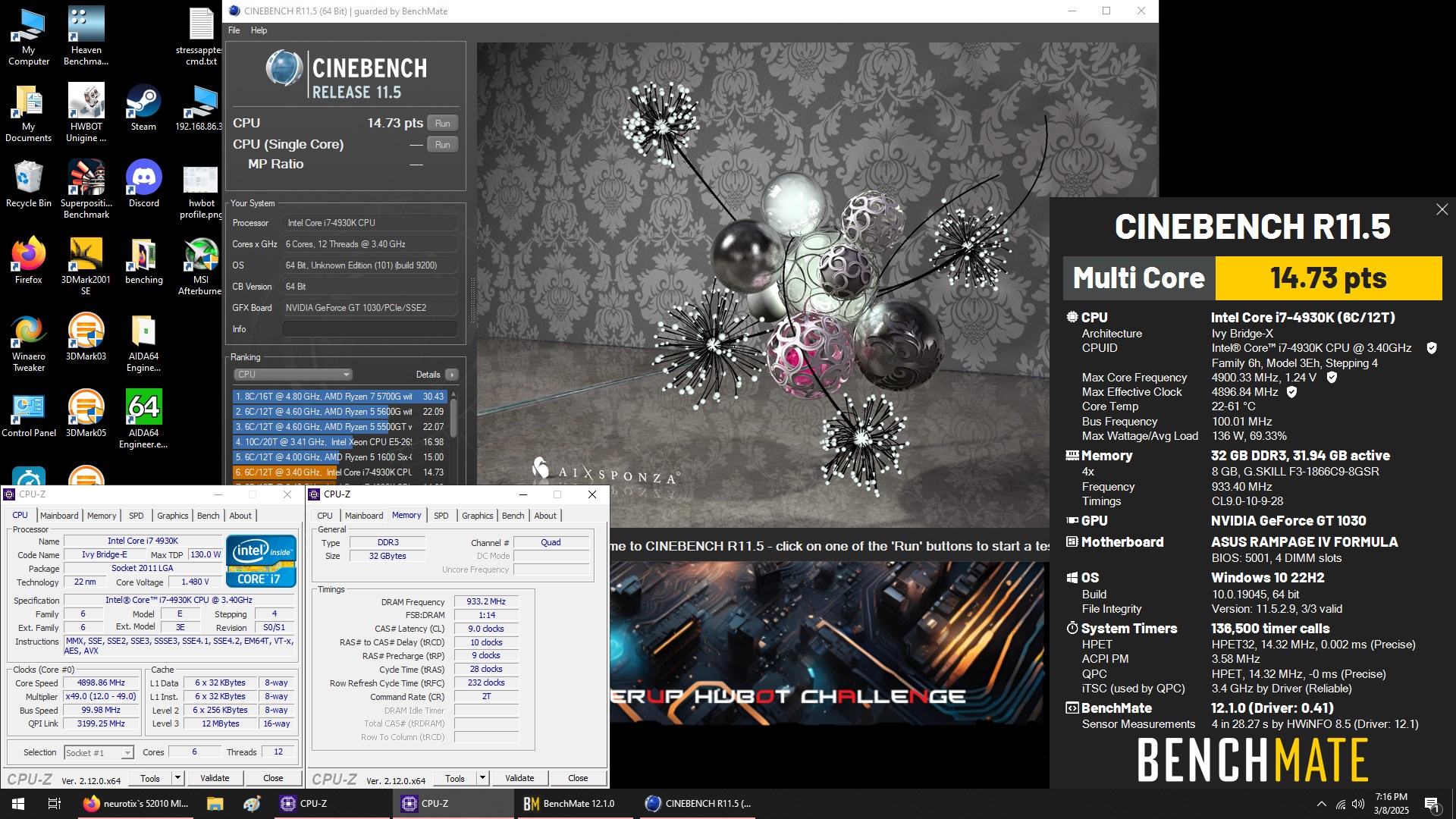
Task: Open the benching folder icon
Action: [143, 261]
